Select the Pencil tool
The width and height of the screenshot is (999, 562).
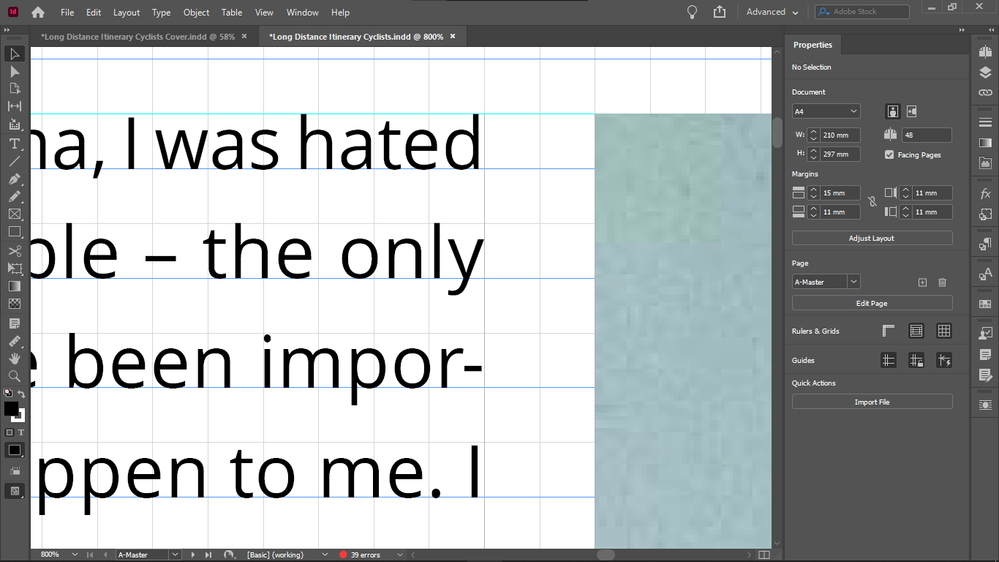click(14, 196)
